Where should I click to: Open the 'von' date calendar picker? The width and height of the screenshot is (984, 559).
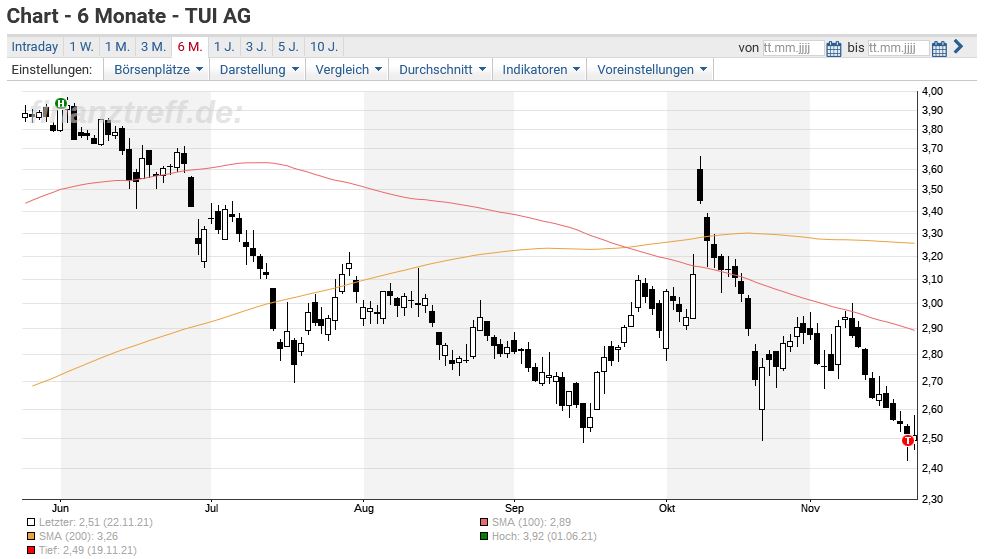(833, 48)
